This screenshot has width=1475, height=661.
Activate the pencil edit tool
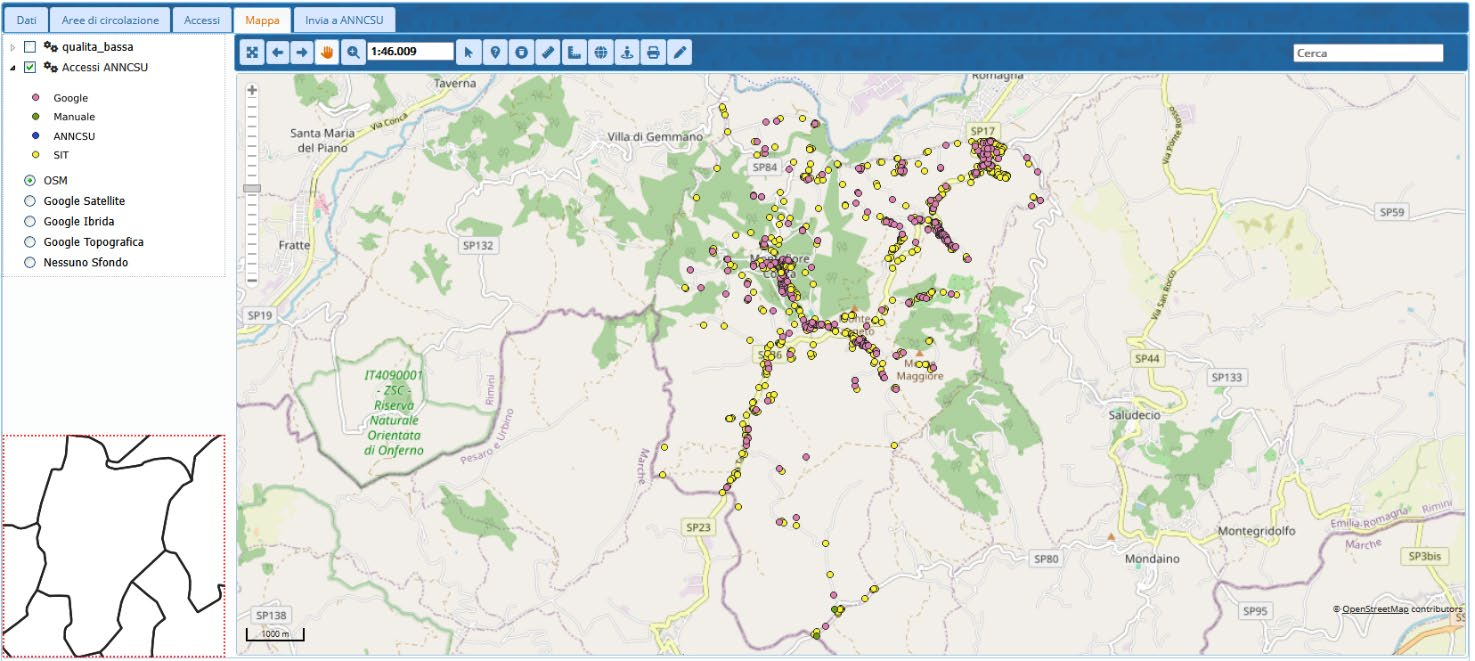click(x=680, y=53)
